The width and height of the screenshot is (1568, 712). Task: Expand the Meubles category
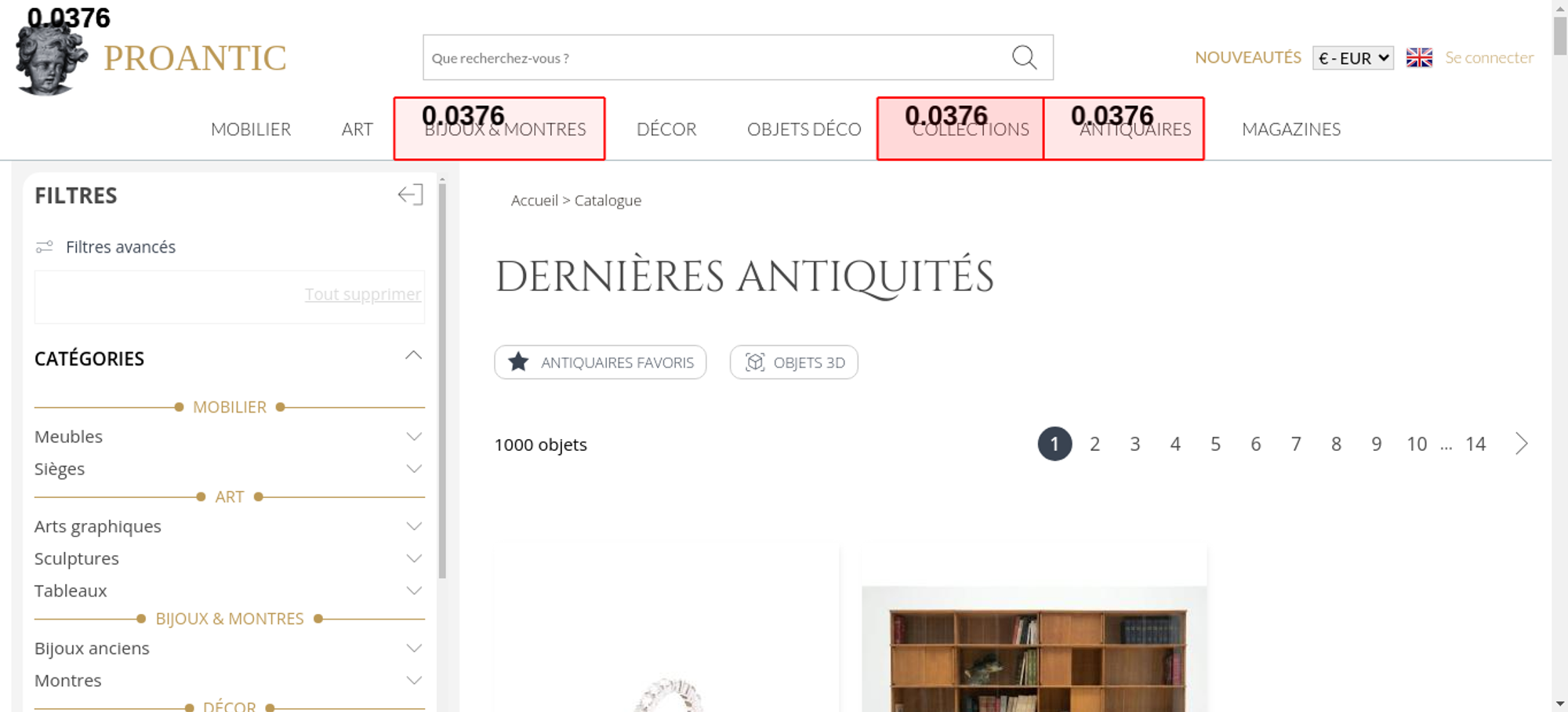(414, 437)
